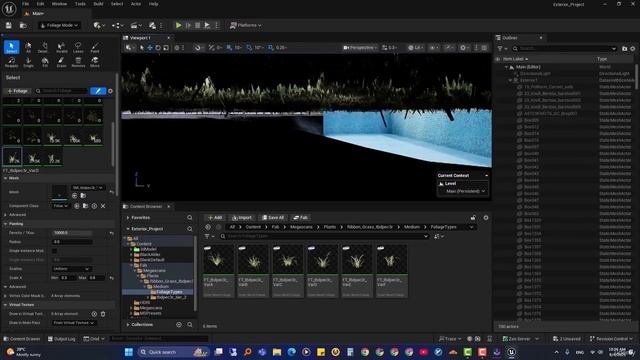Click the Deselect tool

point(45,47)
